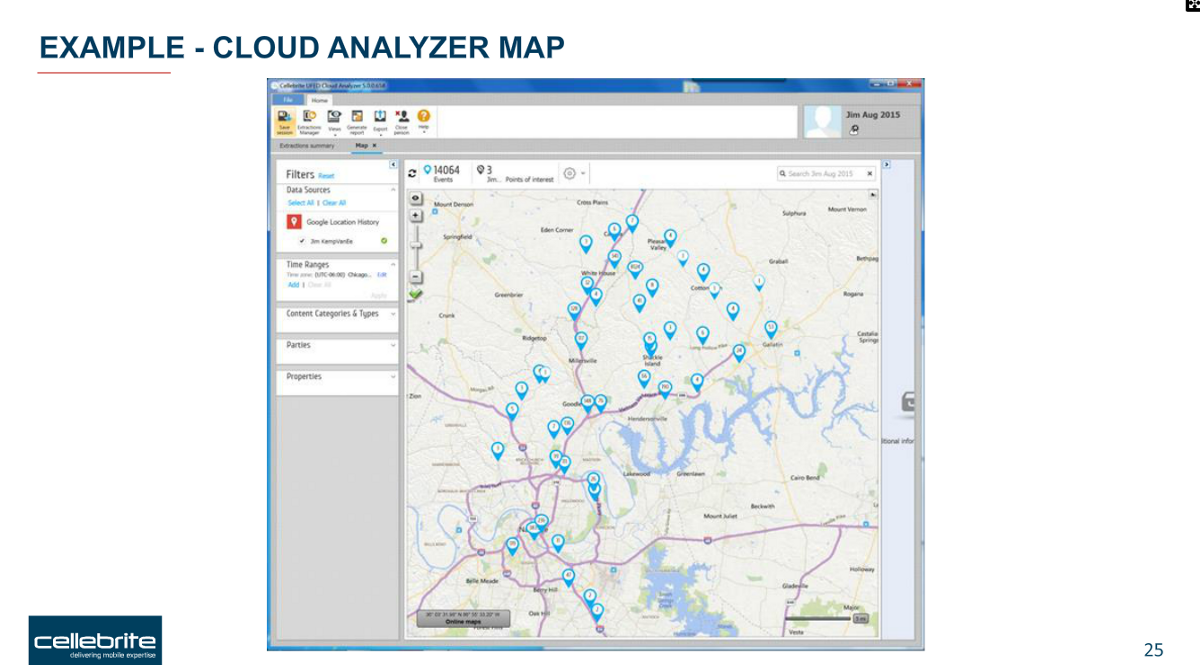Toggle map visibility with the eye button
The width and height of the screenshot is (1200, 665).
click(416, 198)
